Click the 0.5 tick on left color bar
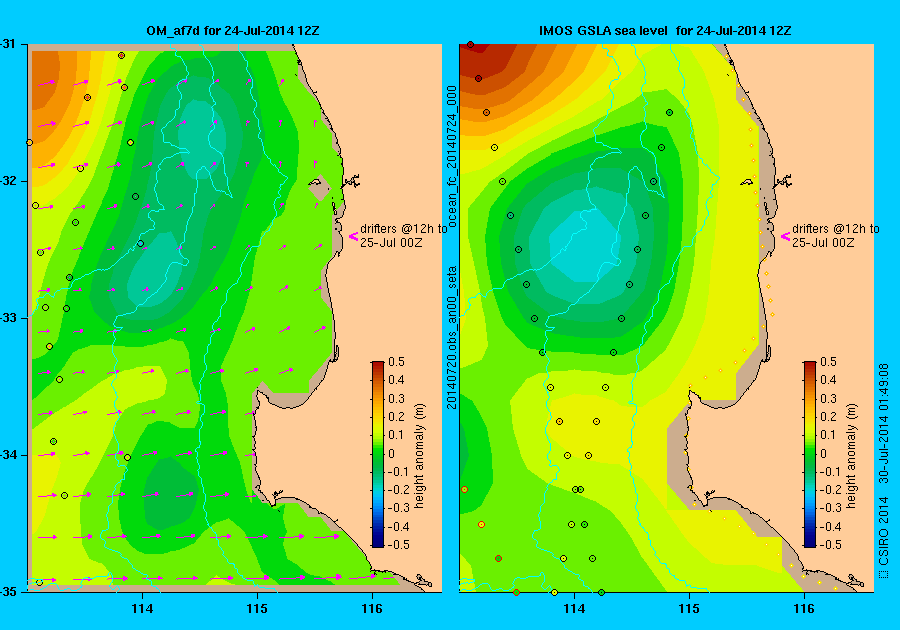 [397, 361]
